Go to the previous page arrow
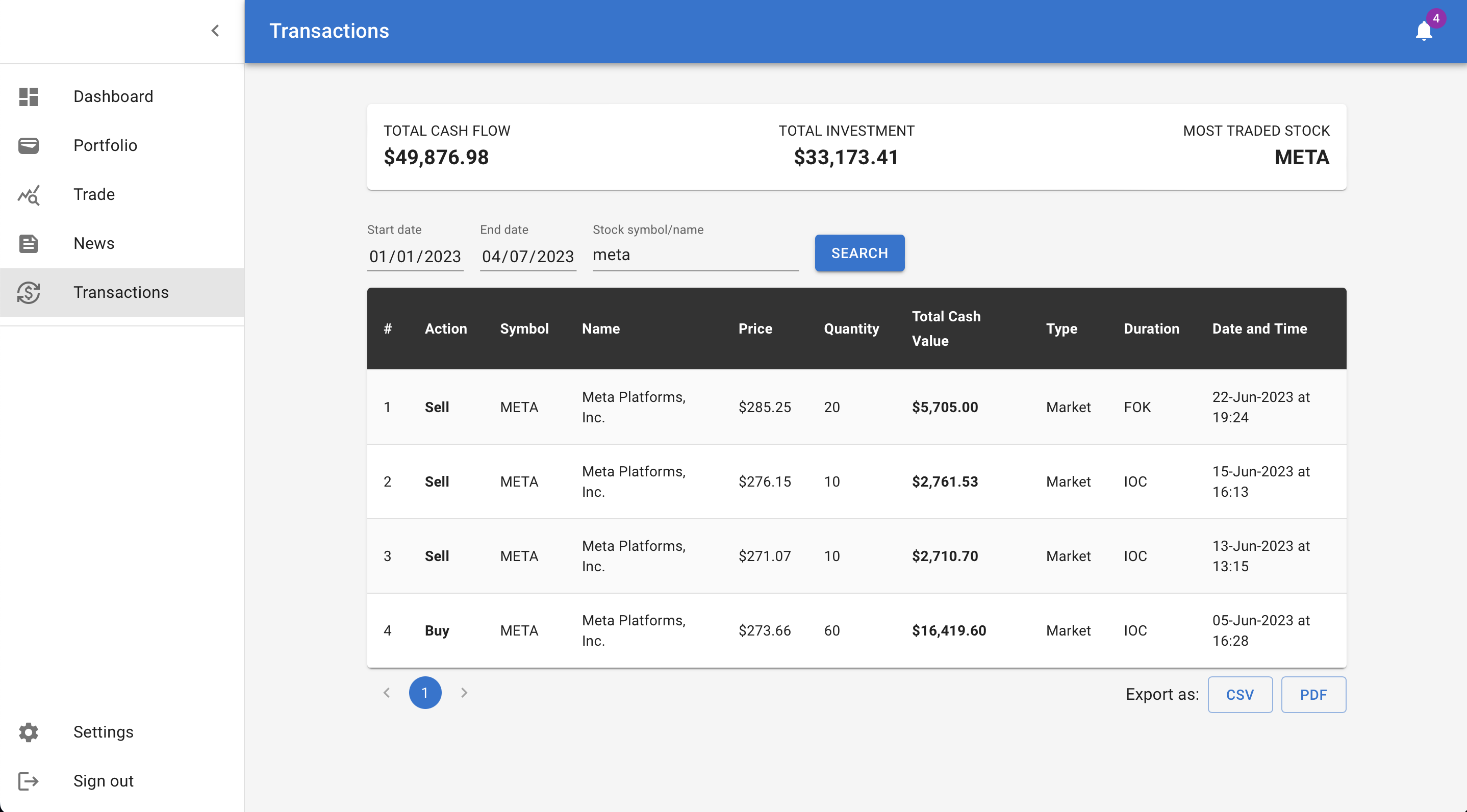1467x812 pixels. pyautogui.click(x=387, y=693)
